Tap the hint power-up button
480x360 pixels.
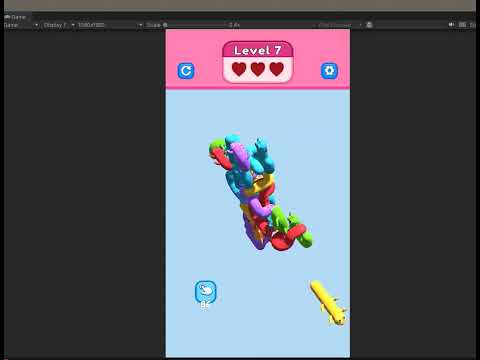point(206,292)
